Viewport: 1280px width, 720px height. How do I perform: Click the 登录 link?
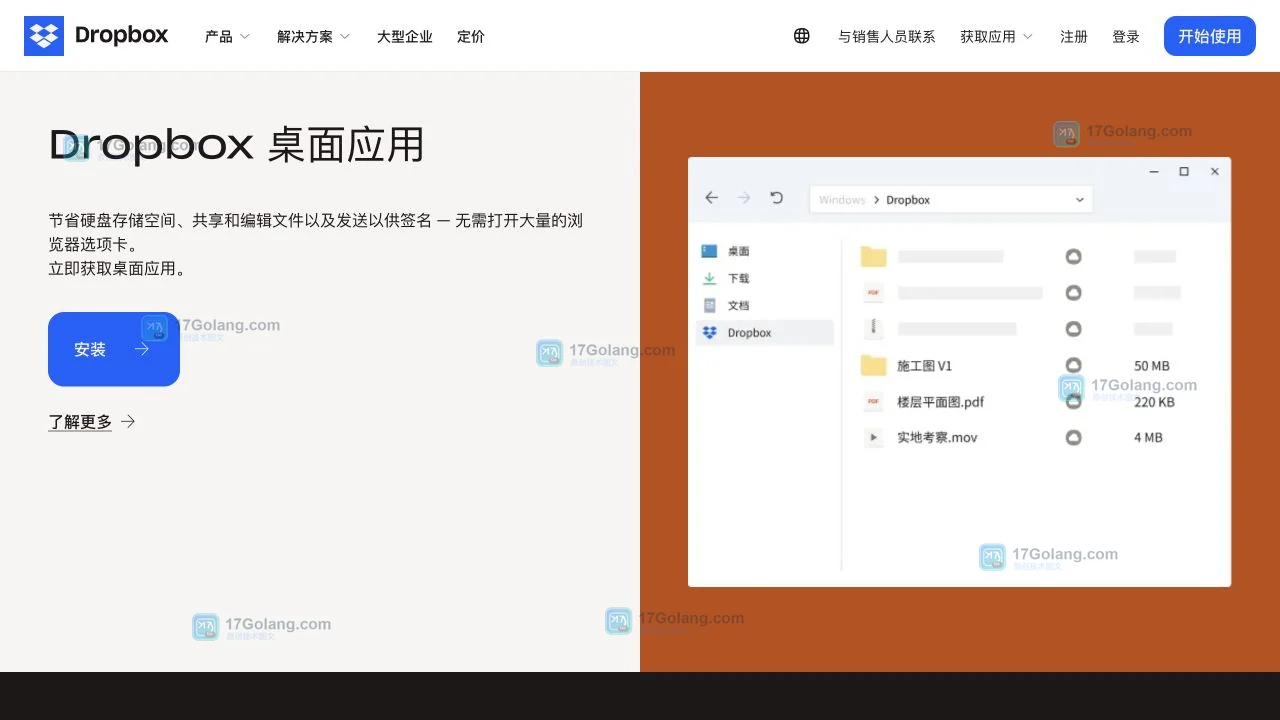click(1126, 36)
